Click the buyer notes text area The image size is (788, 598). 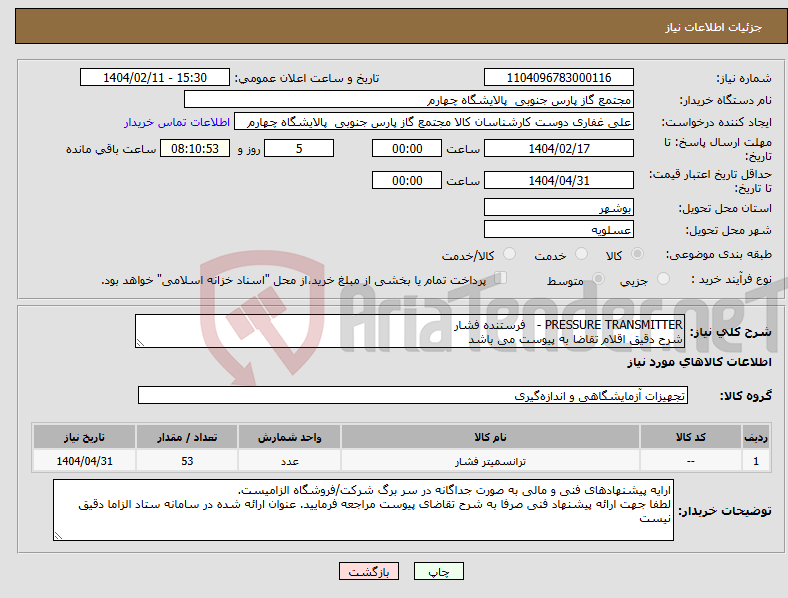(x=363, y=510)
